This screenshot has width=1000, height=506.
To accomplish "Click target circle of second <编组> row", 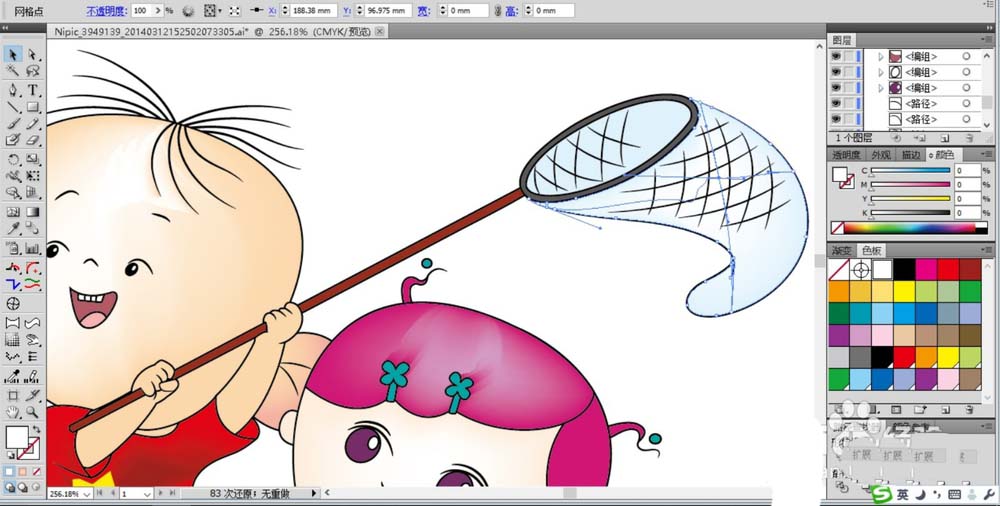I will 966,72.
